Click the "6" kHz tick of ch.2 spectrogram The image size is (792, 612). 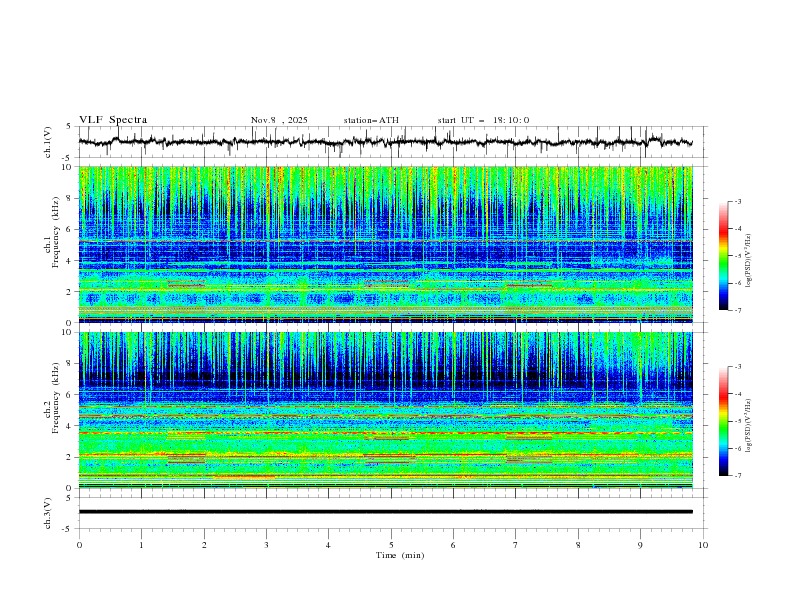click(70, 395)
